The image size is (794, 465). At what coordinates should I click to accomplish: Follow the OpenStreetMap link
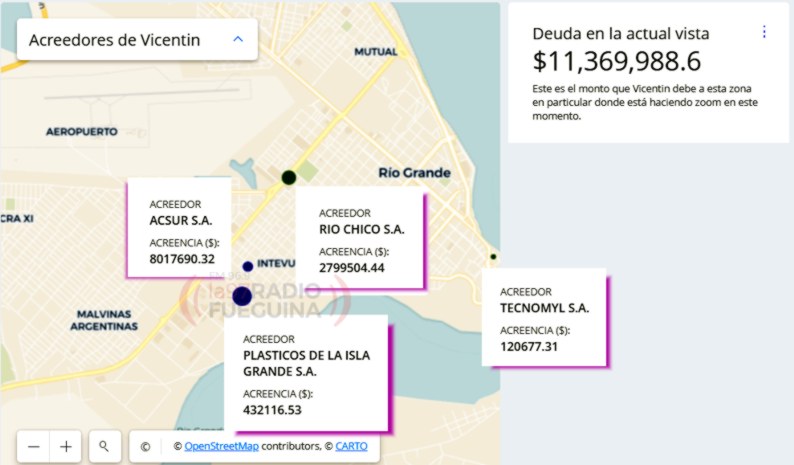(221, 446)
